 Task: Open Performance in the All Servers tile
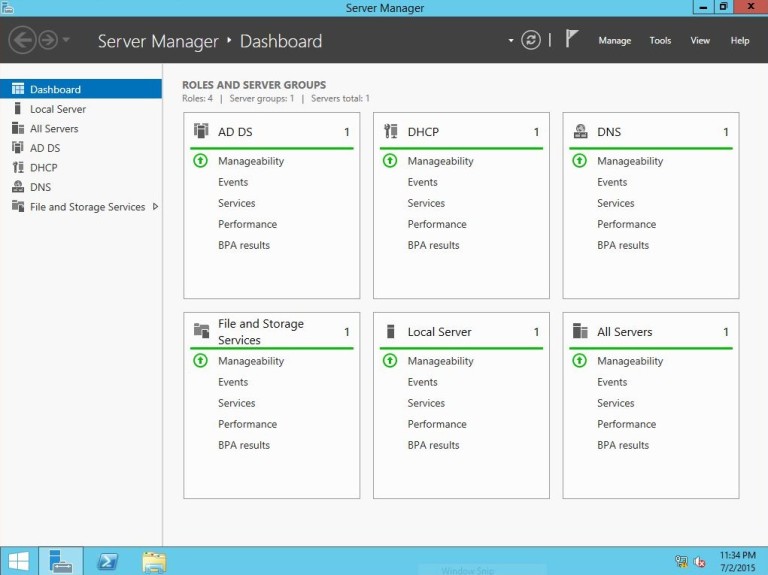coord(626,424)
